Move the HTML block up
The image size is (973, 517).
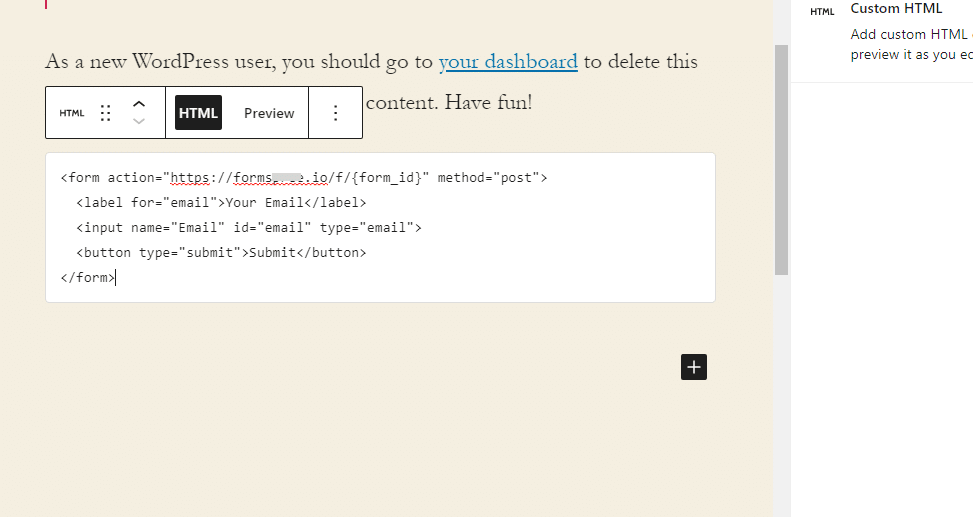click(x=139, y=103)
